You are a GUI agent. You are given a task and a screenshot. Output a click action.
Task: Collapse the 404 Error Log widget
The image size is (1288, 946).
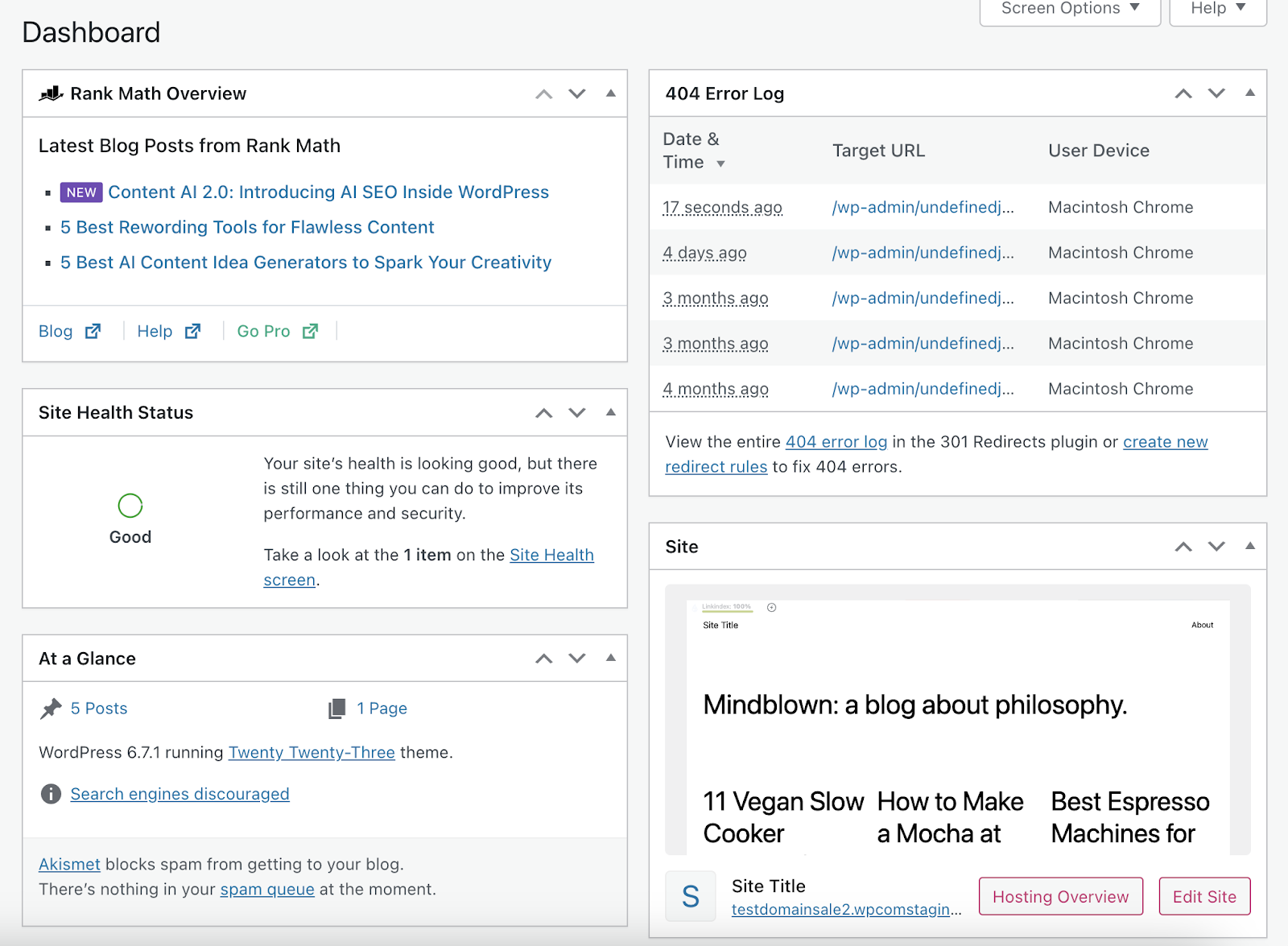pyautogui.click(x=1249, y=93)
